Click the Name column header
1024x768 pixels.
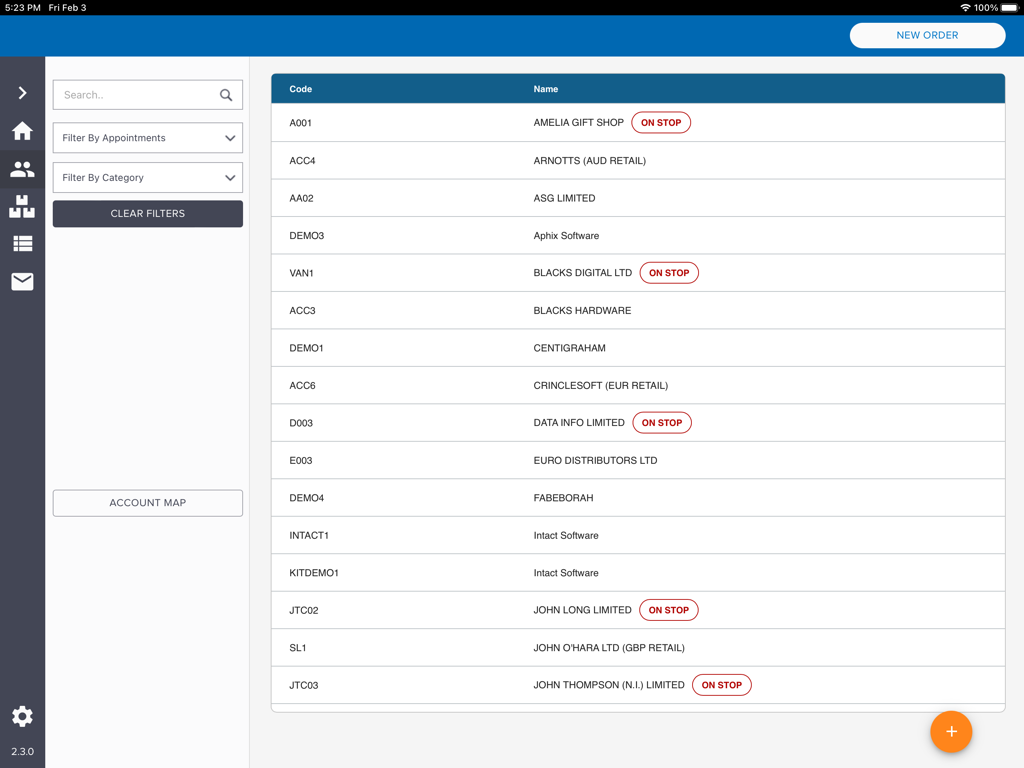[546, 88]
